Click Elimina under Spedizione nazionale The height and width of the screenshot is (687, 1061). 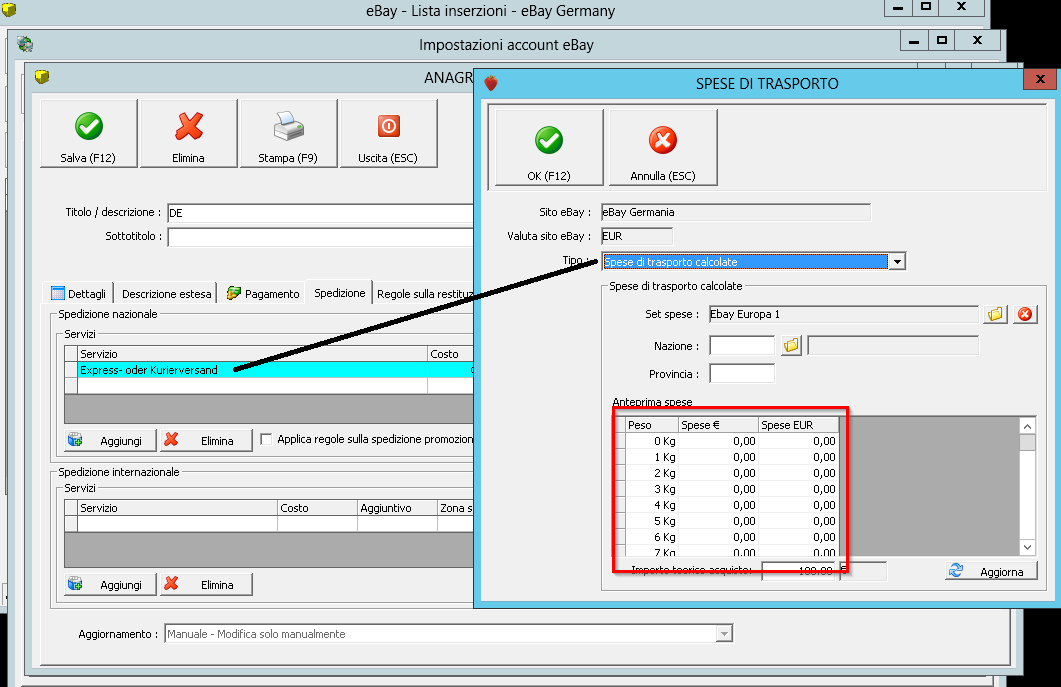tap(206, 441)
